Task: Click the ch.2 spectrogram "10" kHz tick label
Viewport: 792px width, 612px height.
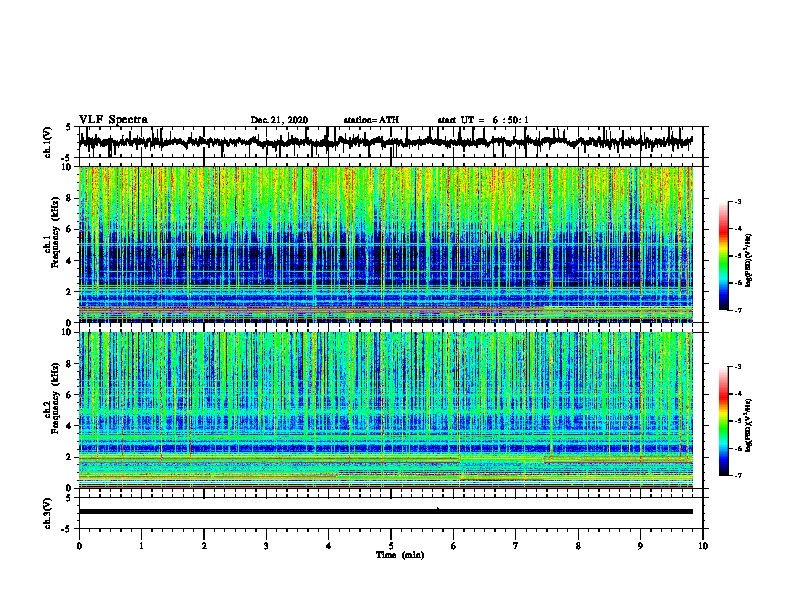Action: pyautogui.click(x=66, y=332)
